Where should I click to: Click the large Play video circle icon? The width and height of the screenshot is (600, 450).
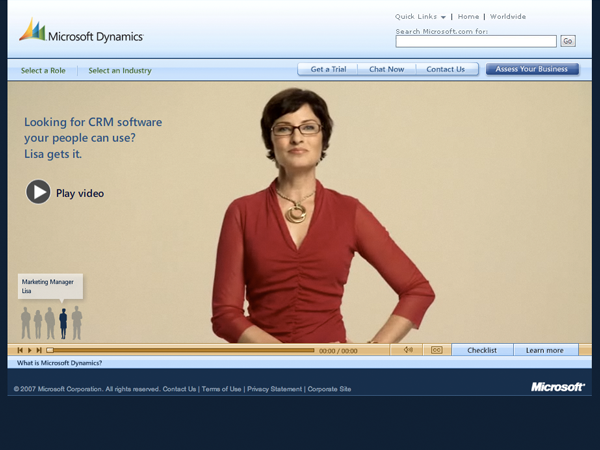click(38, 192)
